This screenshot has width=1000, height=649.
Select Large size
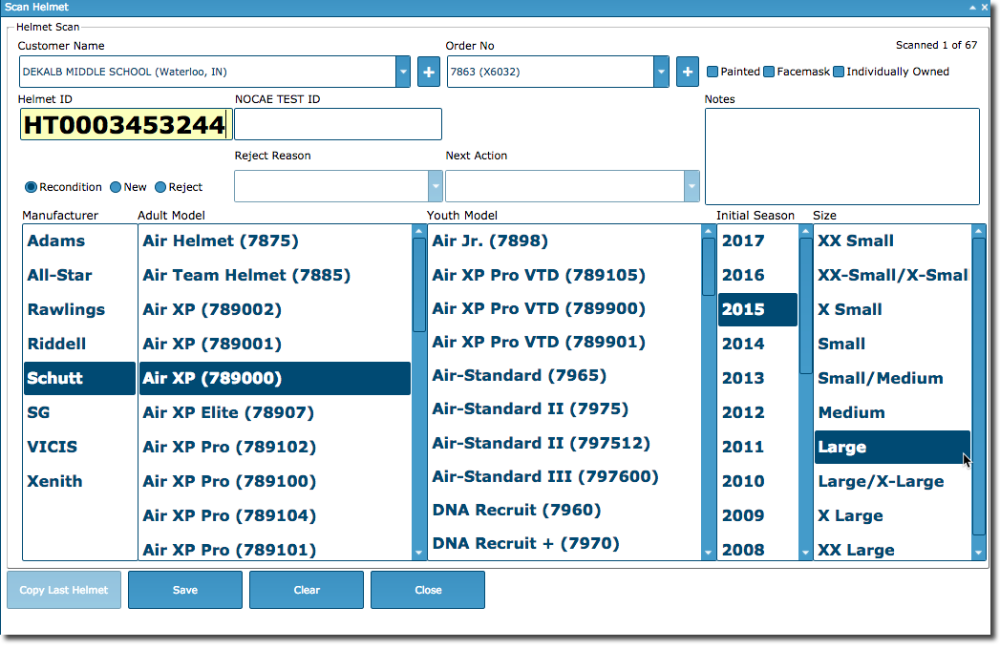(893, 447)
